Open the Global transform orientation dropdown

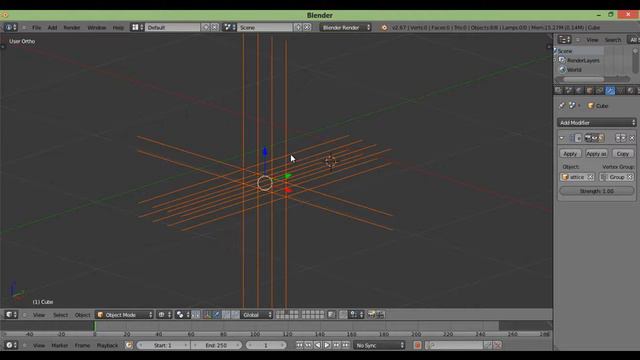tap(256, 315)
